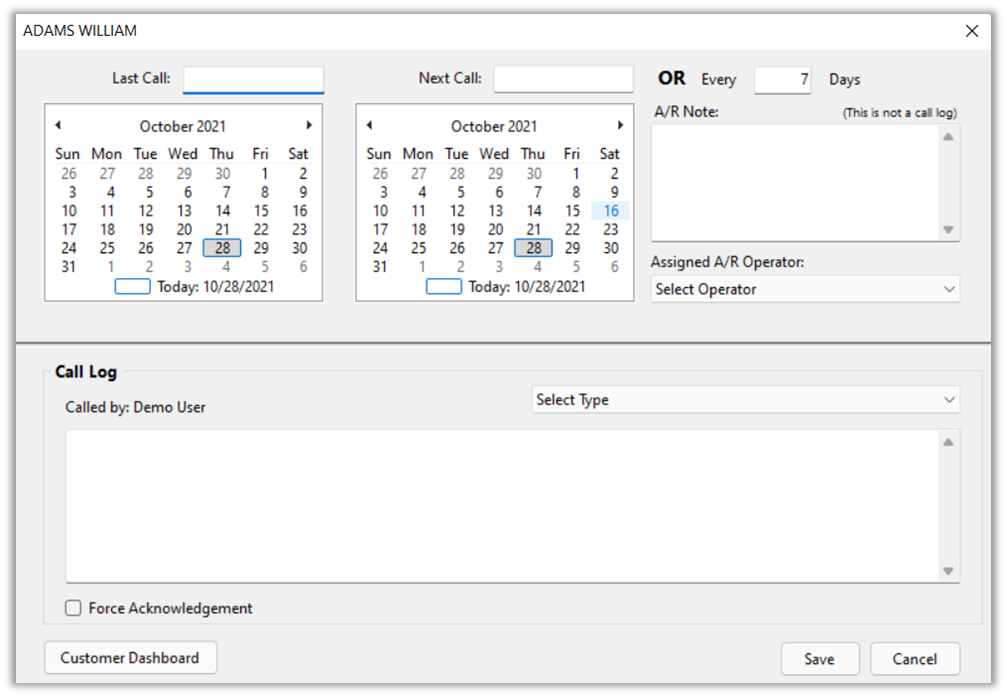The height and width of the screenshot is (697, 1007).
Task: Open the Customer Dashboard
Action: (x=130, y=658)
